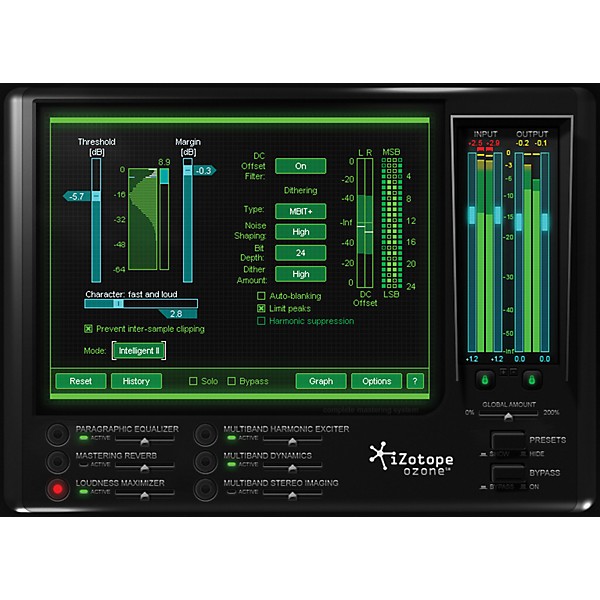Screen dimensions: 600x600
Task: Enable the Auto-blanking checkbox
Action: (x=261, y=296)
